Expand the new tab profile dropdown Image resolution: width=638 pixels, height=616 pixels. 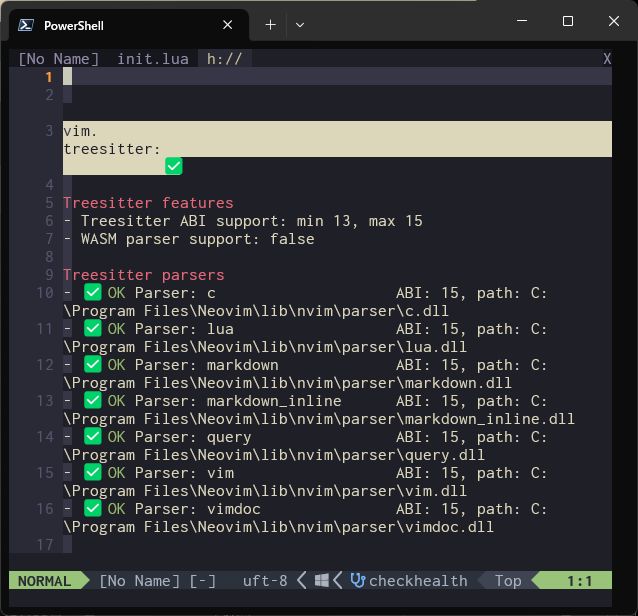point(299,25)
